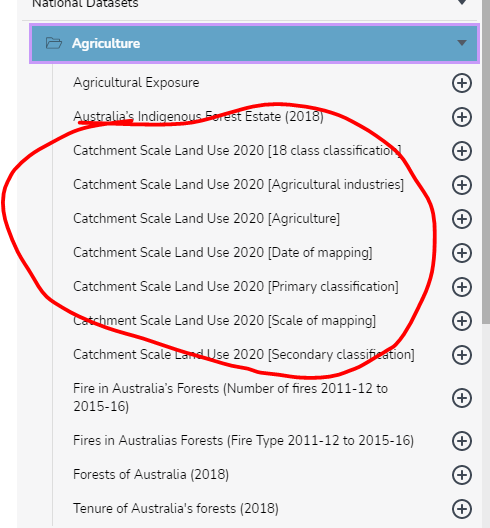This screenshot has width=490, height=528.
Task: Add Australia's Indigenous Forest Estate (2018) using its plus icon
Action: [x=461, y=117]
